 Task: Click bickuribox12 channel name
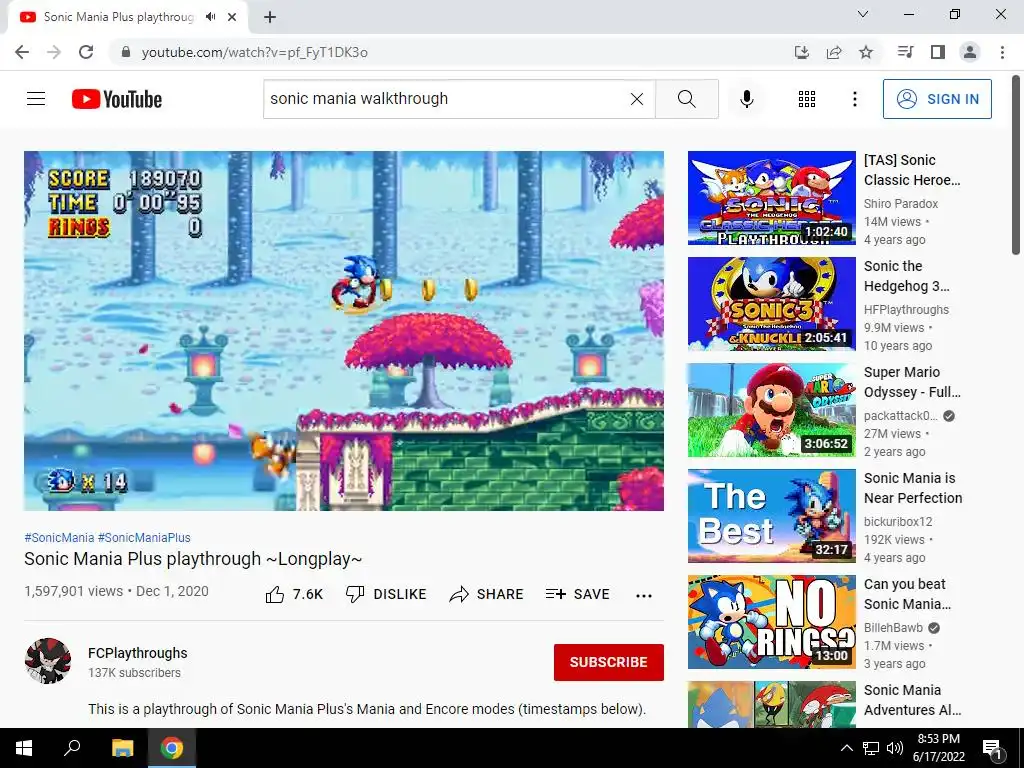click(x=898, y=522)
